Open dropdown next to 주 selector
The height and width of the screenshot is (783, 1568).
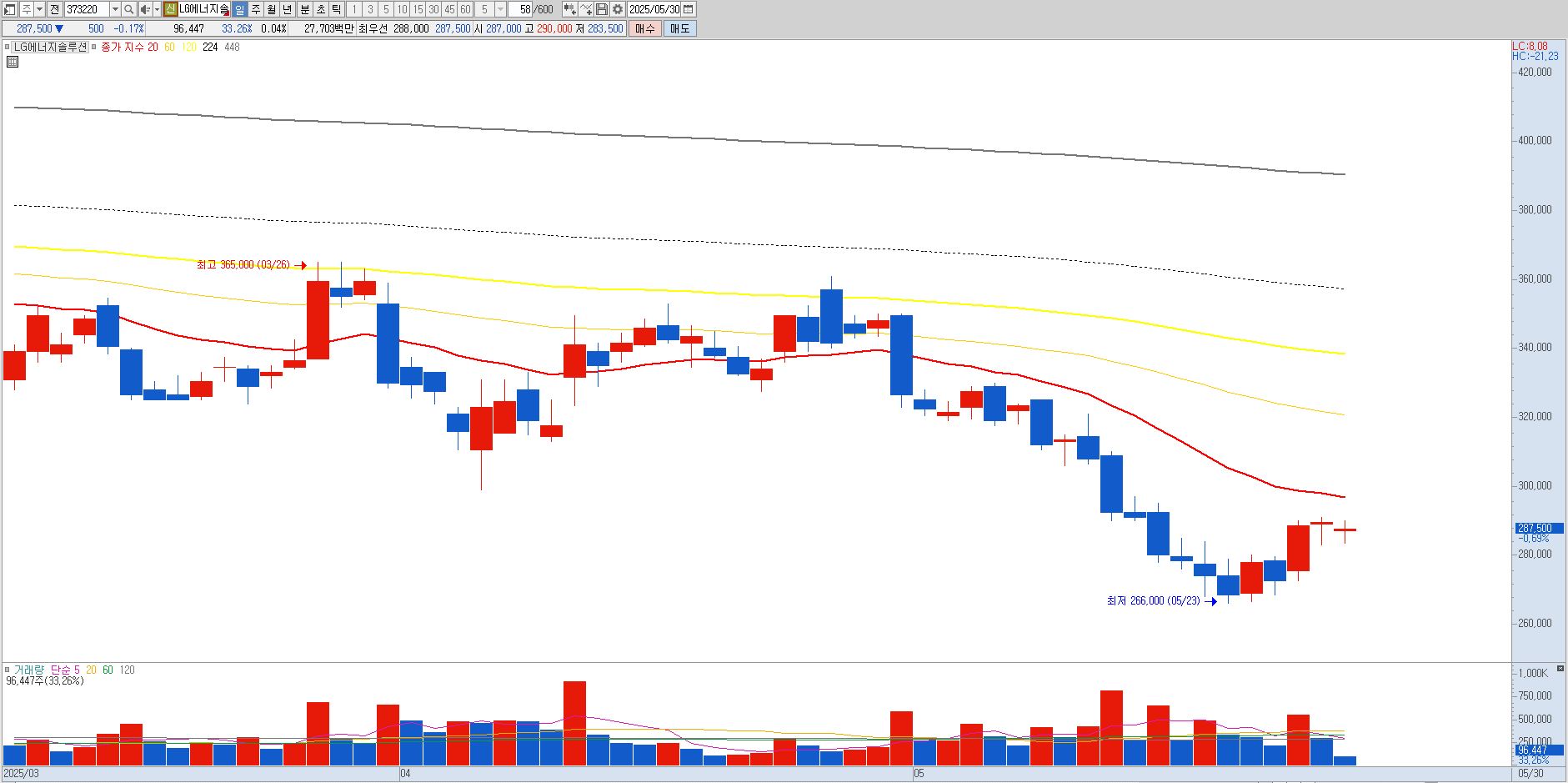click(x=40, y=9)
